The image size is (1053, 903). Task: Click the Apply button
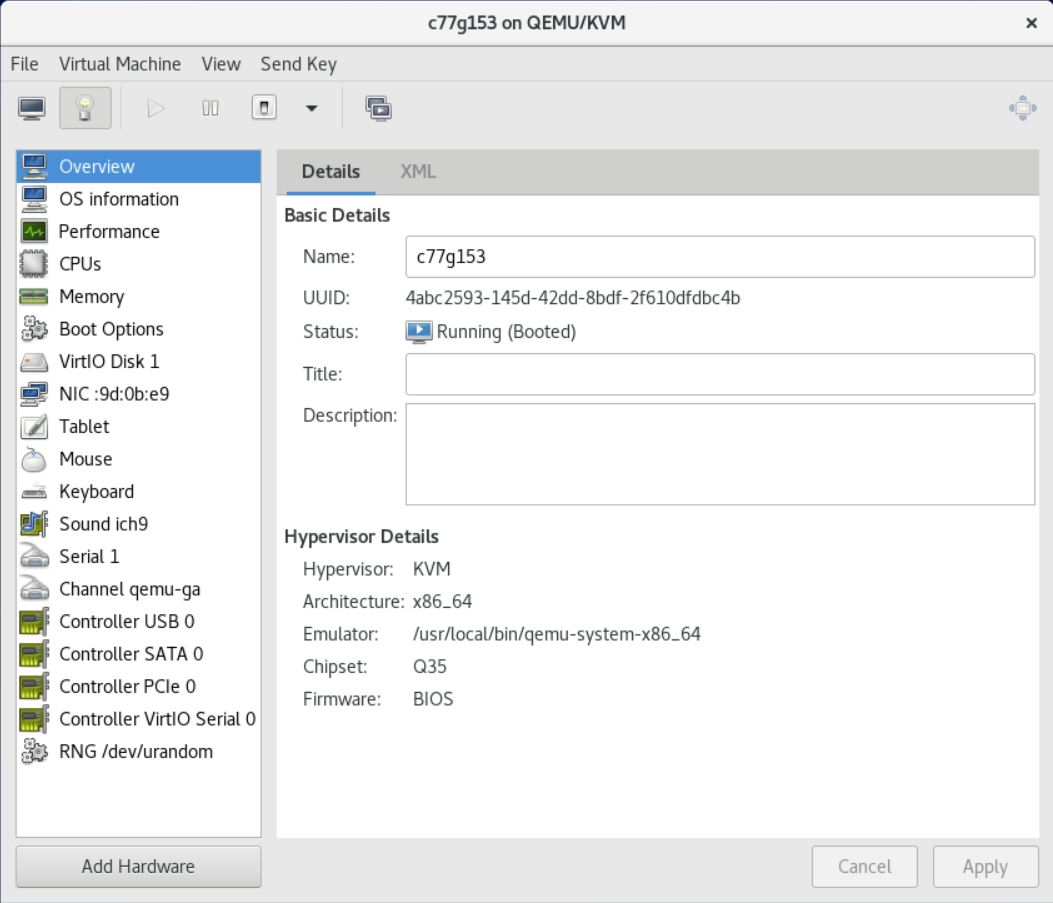point(985,866)
